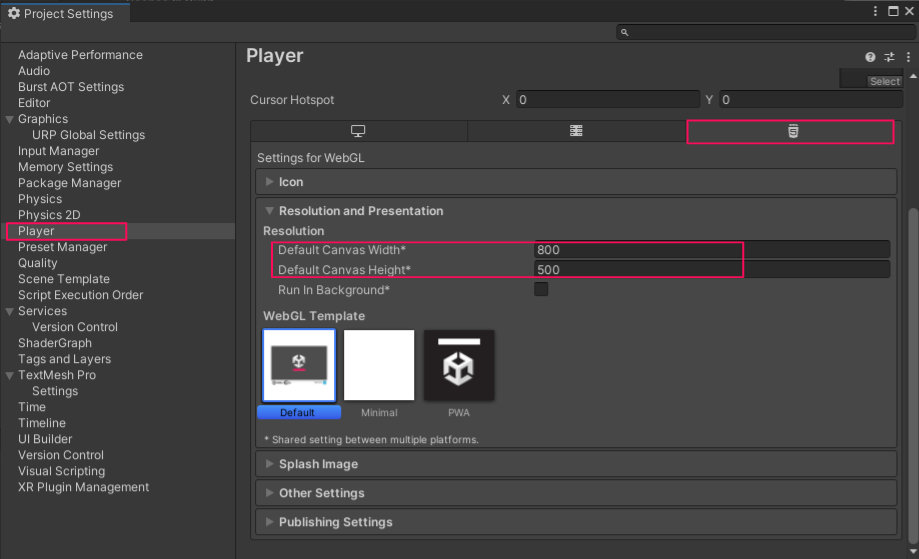The height and width of the screenshot is (559, 919).
Task: Click the Select button for default cursor
Action: [884, 81]
